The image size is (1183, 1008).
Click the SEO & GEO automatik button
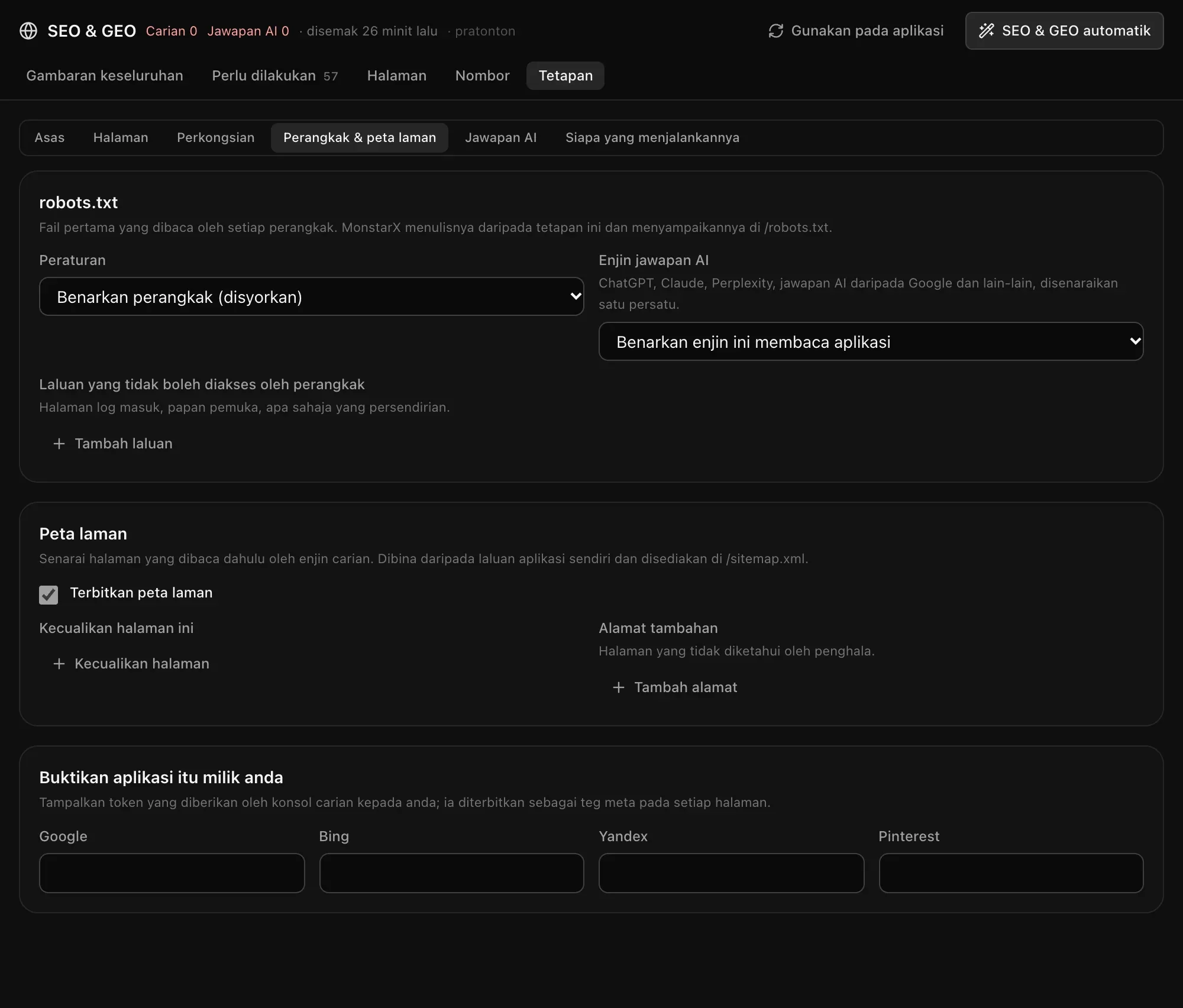[x=1064, y=31]
